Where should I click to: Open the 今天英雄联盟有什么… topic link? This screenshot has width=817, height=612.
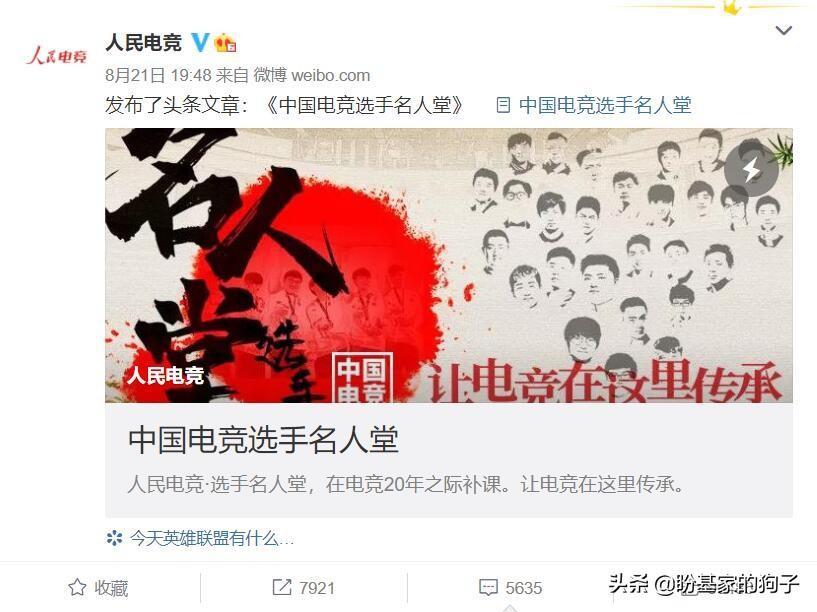212,538
